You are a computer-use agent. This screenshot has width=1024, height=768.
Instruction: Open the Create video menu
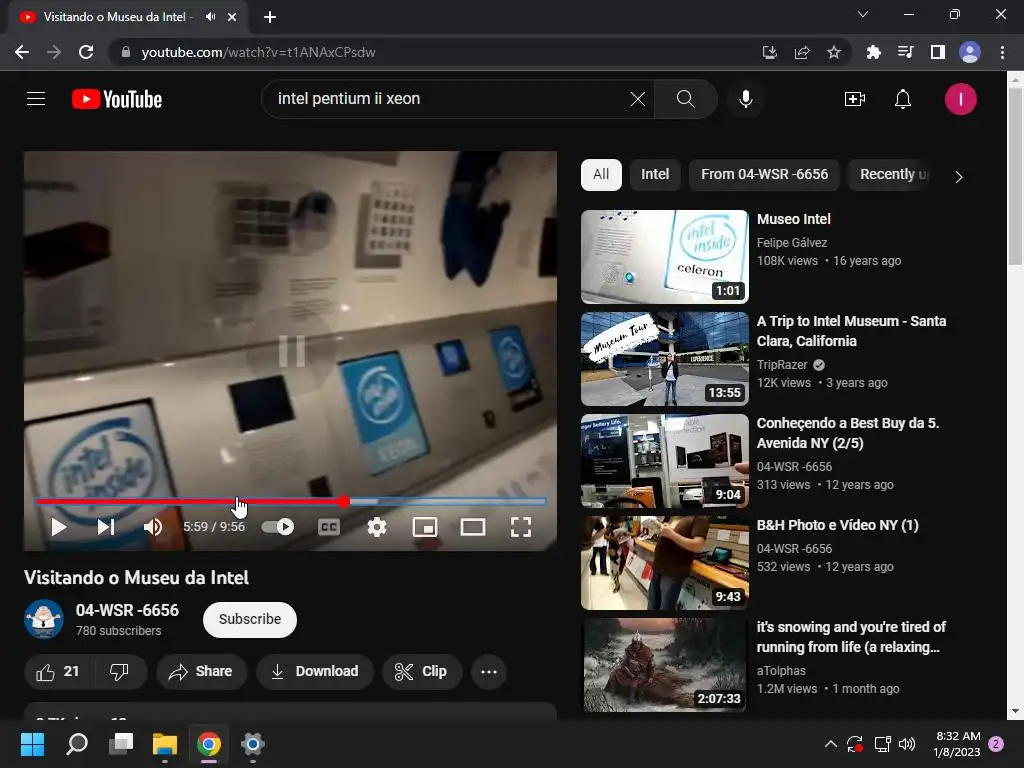[854, 99]
